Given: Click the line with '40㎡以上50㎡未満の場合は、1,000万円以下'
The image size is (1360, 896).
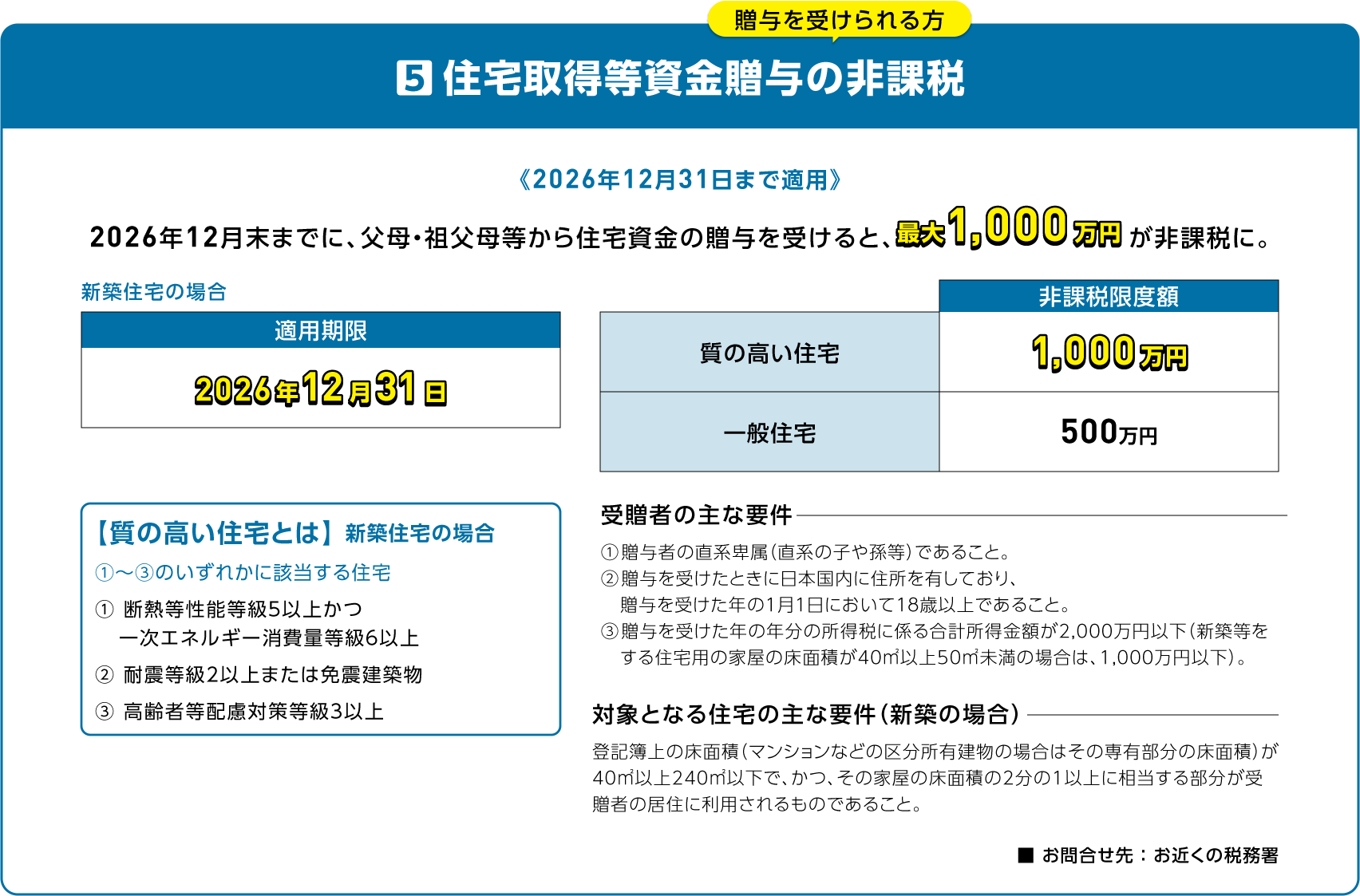Looking at the screenshot, I should click(933, 657).
